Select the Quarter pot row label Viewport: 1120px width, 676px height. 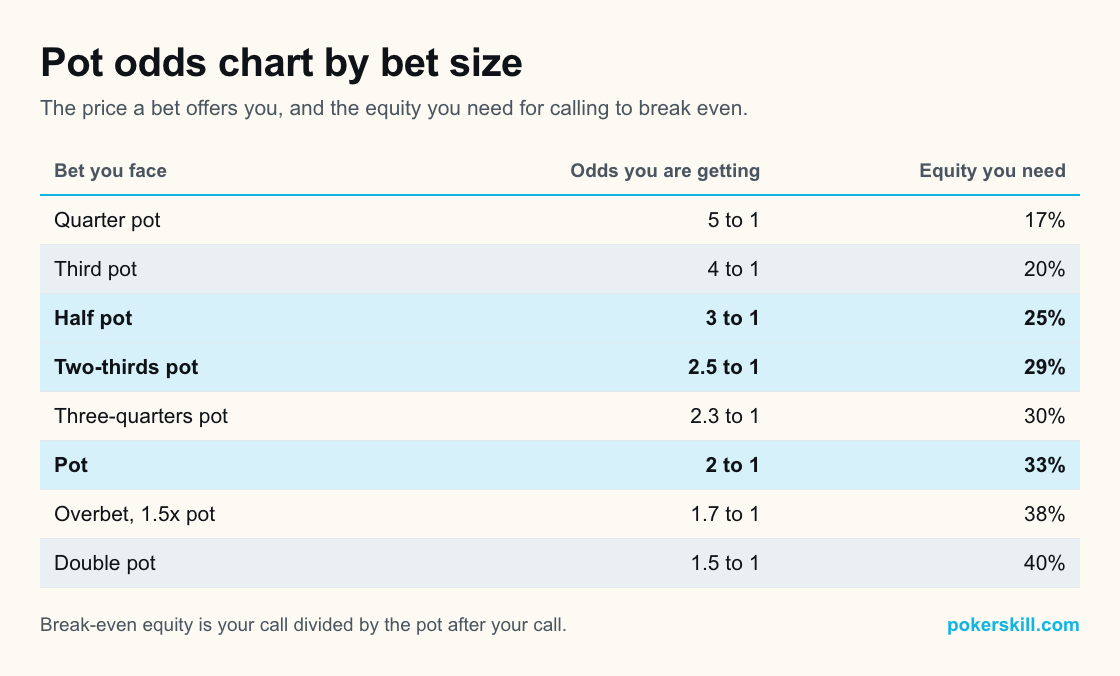pyautogui.click(x=107, y=220)
